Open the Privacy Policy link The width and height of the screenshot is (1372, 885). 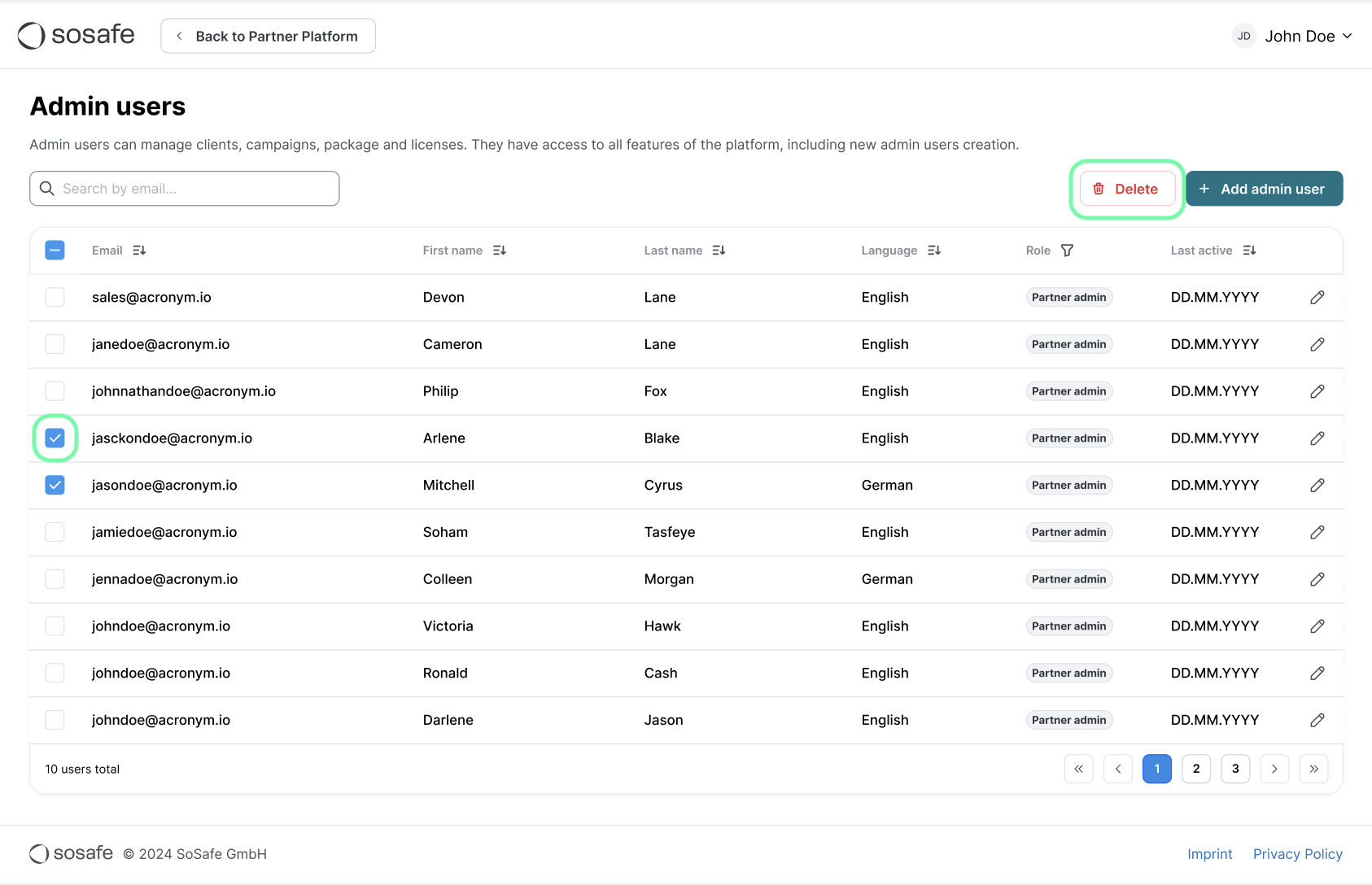coord(1297,854)
